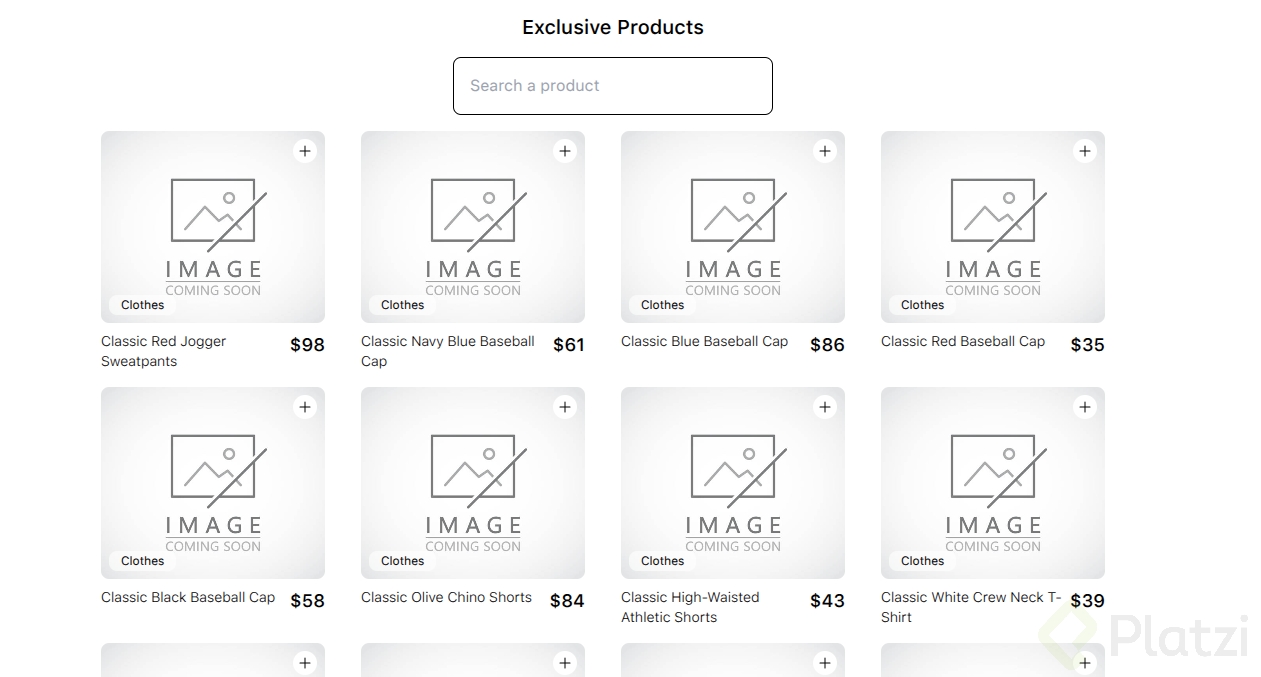Tap plus icon on White Crew Neck T-Shirt
Viewport: 1261px width, 677px height.
click(1085, 407)
